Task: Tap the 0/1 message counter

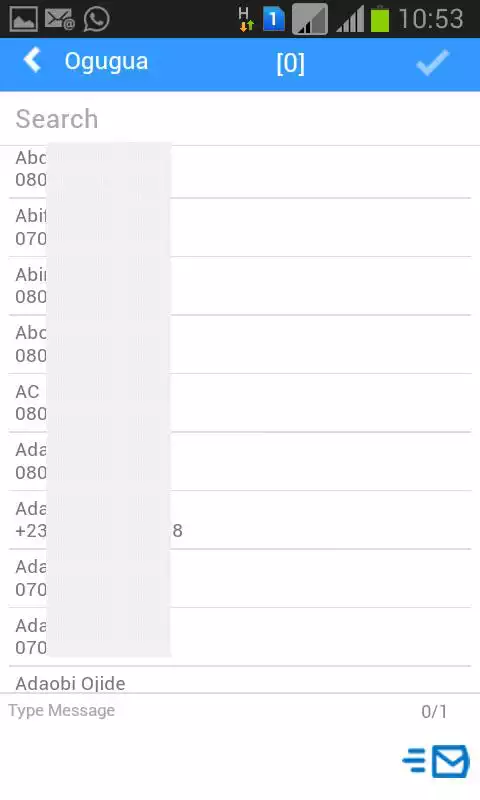Action: pyautogui.click(x=434, y=711)
